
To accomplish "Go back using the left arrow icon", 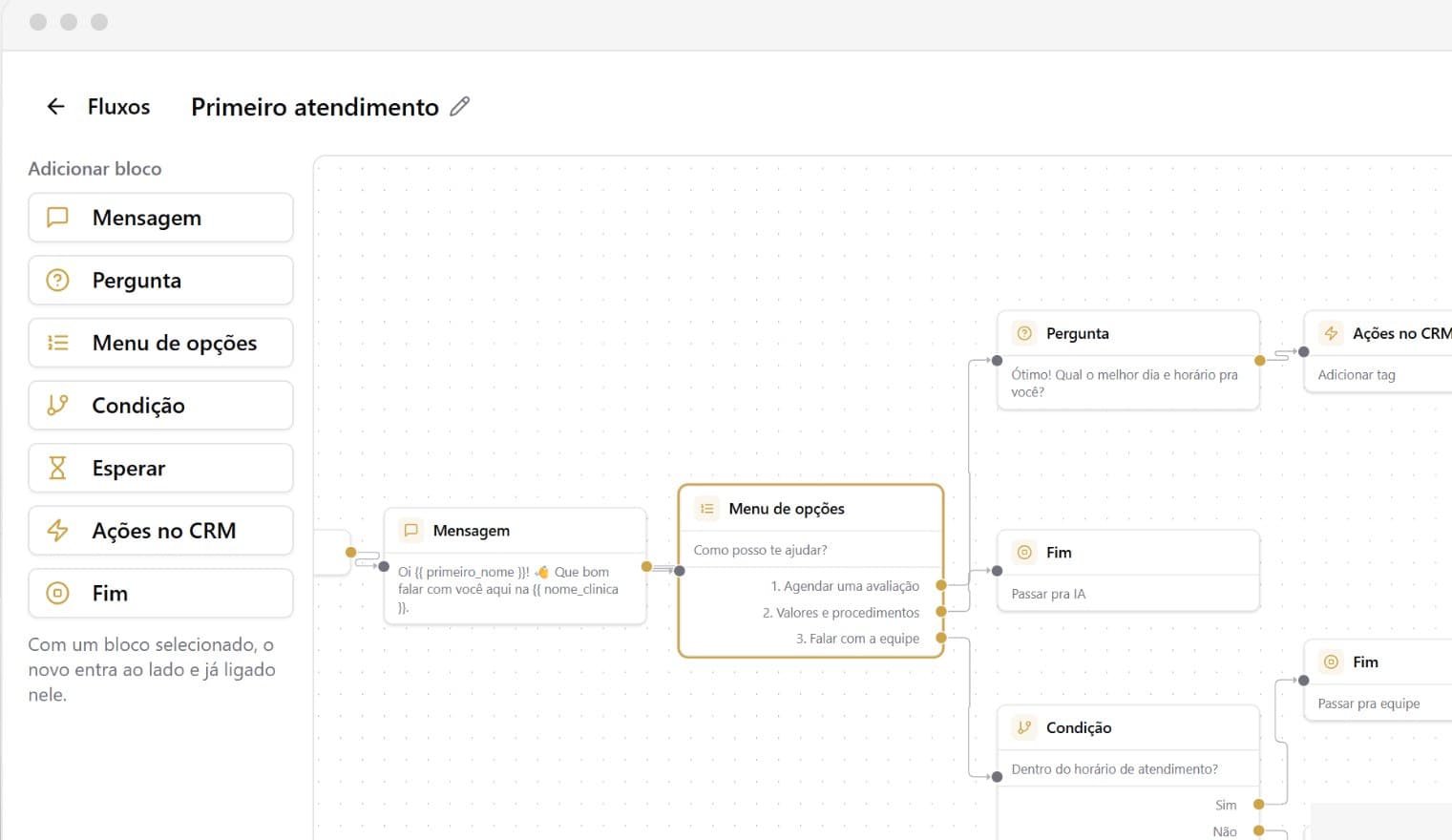I will (x=56, y=106).
